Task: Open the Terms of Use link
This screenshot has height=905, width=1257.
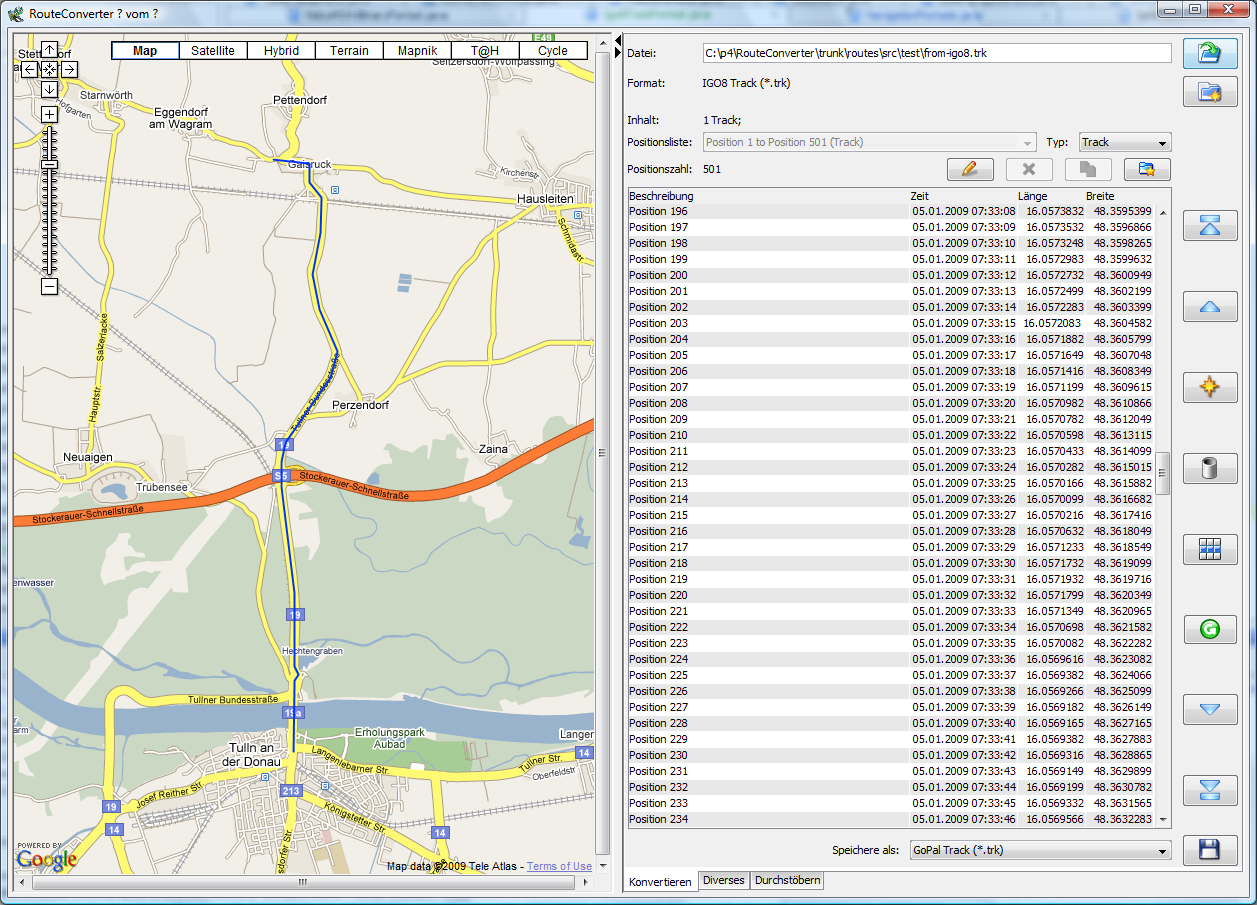Action: tap(559, 866)
